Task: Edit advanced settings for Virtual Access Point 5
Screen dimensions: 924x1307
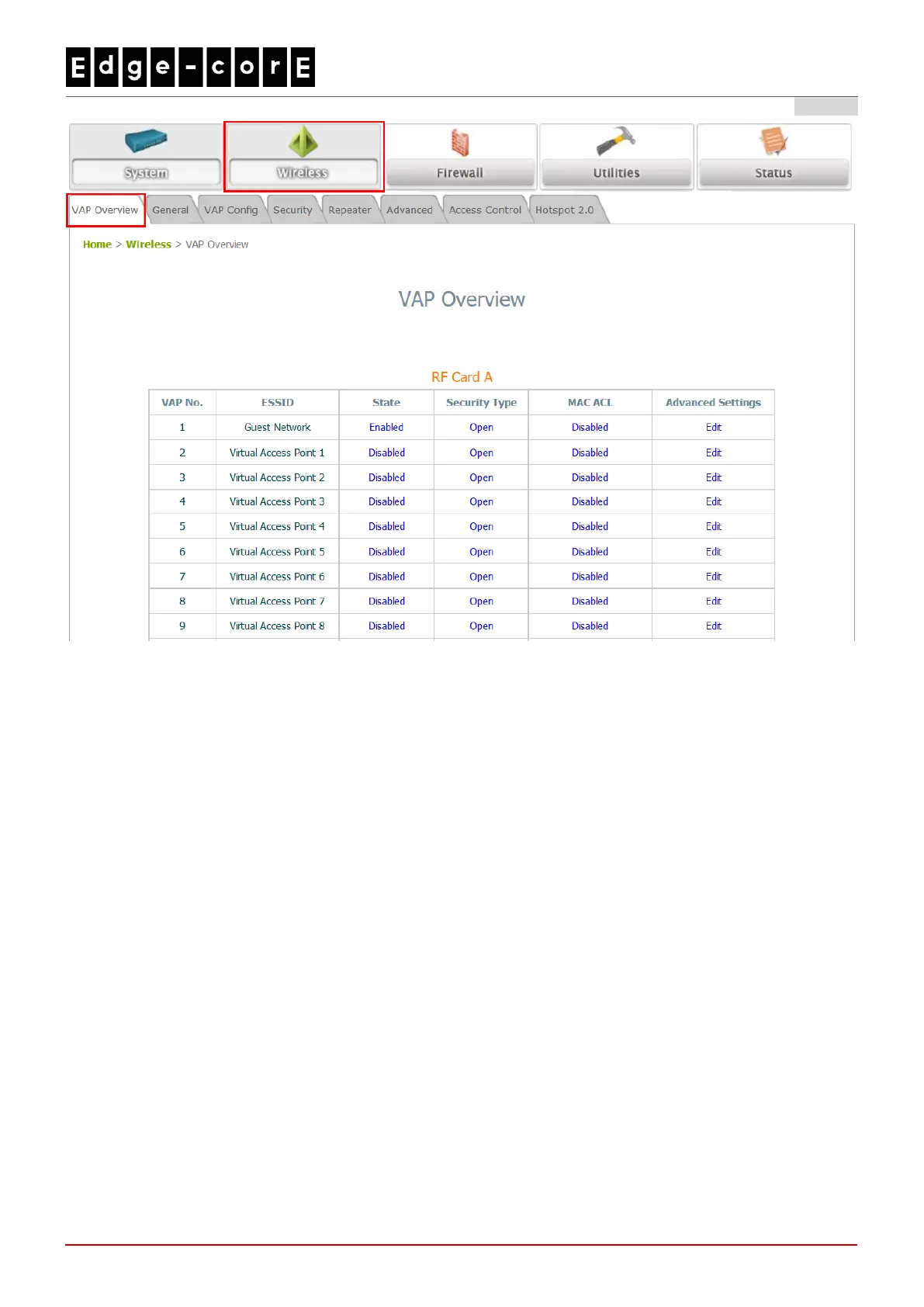Action: (714, 553)
